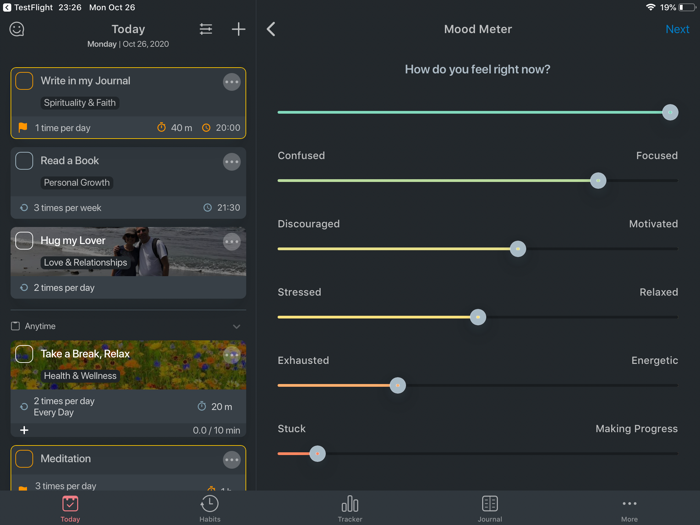Tap the 'Mood Meter' title
Screen dimensions: 700x525
point(478,29)
